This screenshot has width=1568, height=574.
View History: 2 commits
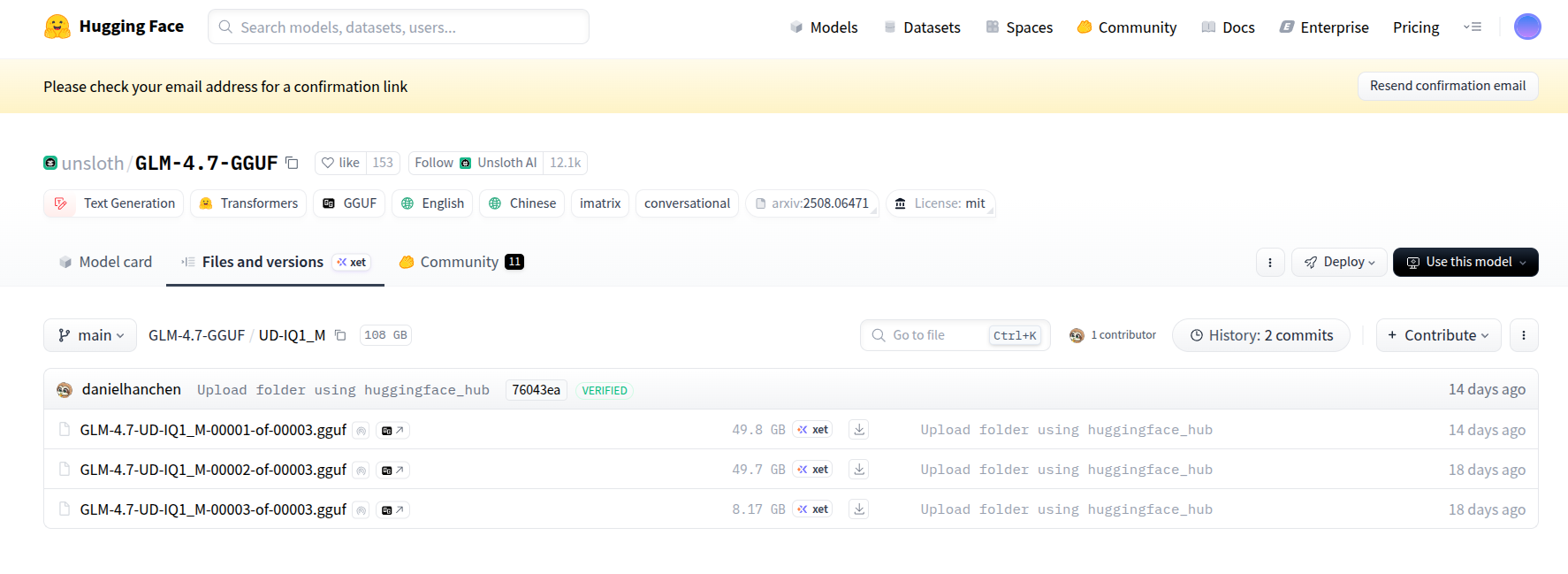coord(1261,335)
